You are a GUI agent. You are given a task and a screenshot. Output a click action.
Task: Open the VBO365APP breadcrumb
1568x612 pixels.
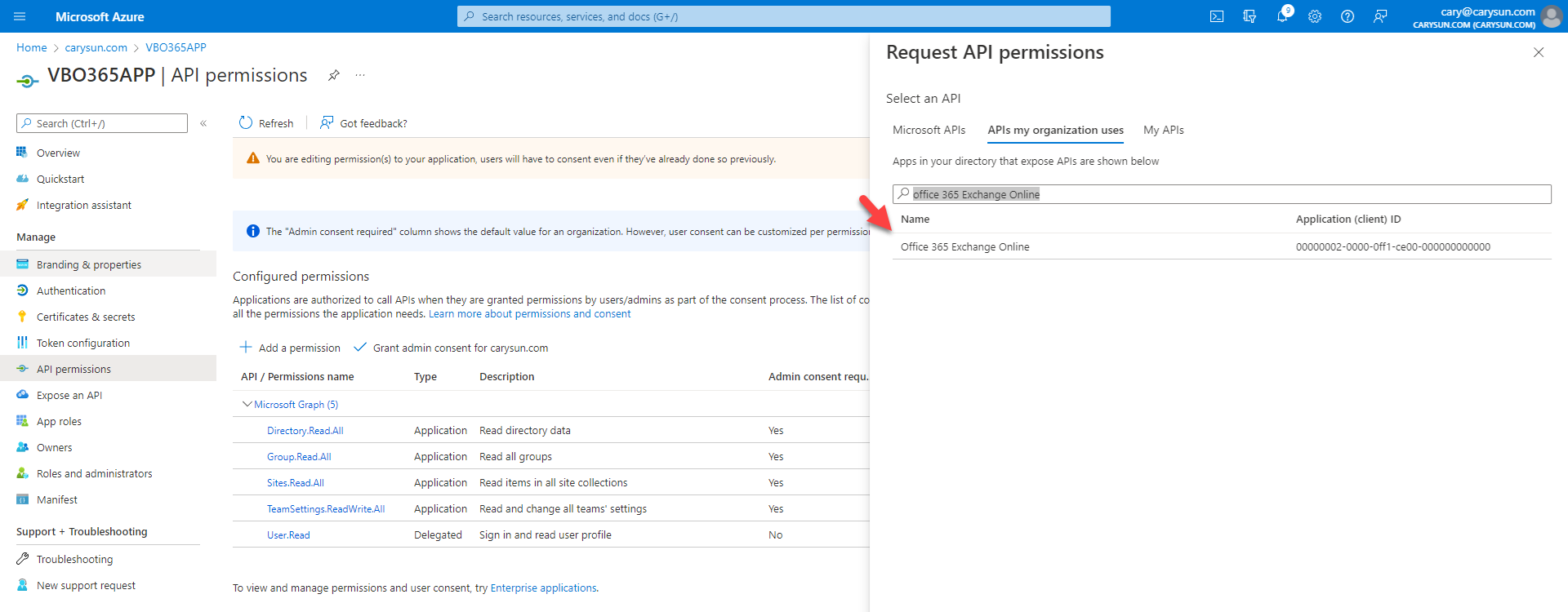click(x=176, y=47)
